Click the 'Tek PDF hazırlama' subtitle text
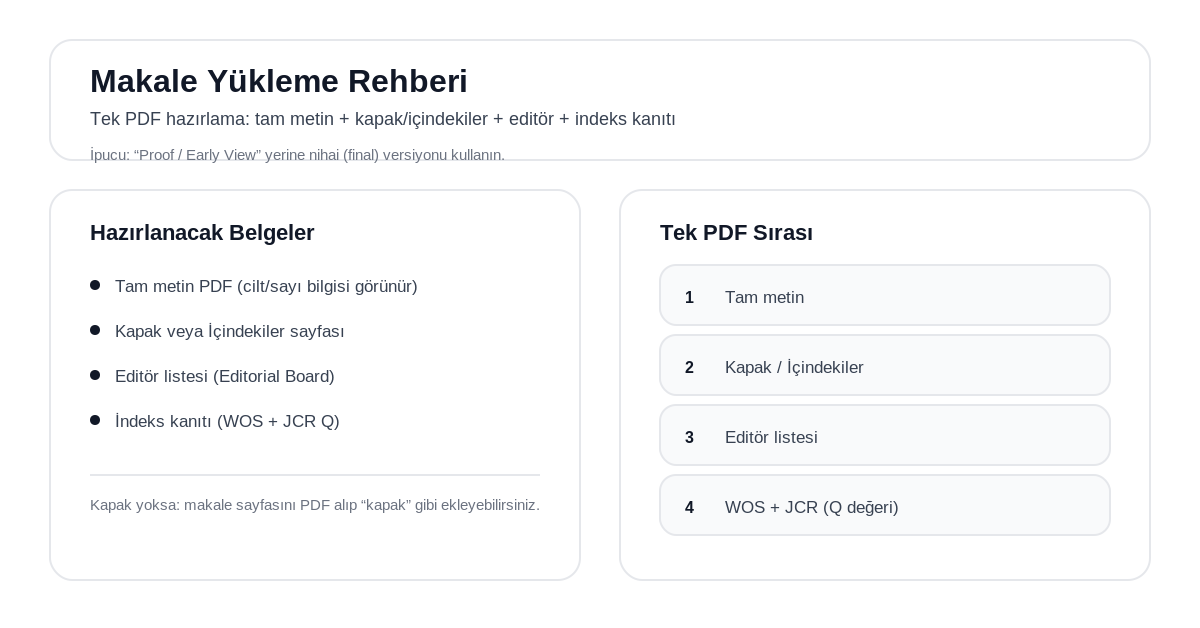The width and height of the screenshot is (1200, 628). coord(382,119)
